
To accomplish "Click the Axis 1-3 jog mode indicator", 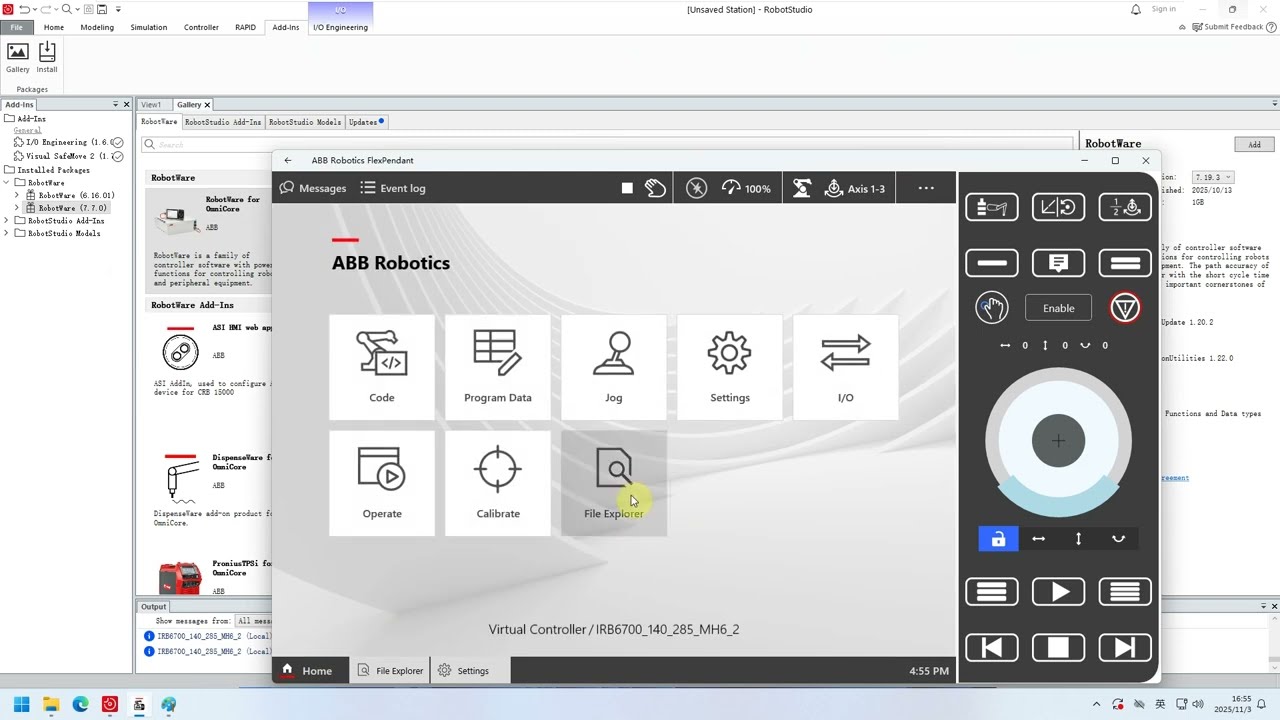I will coord(855,188).
